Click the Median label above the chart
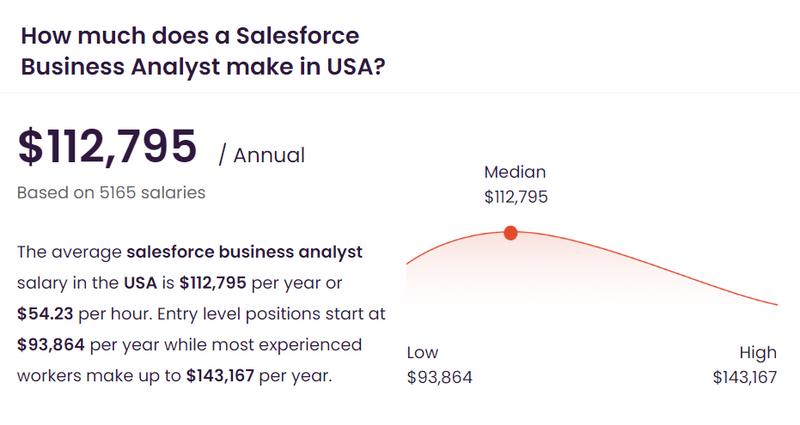 click(515, 172)
